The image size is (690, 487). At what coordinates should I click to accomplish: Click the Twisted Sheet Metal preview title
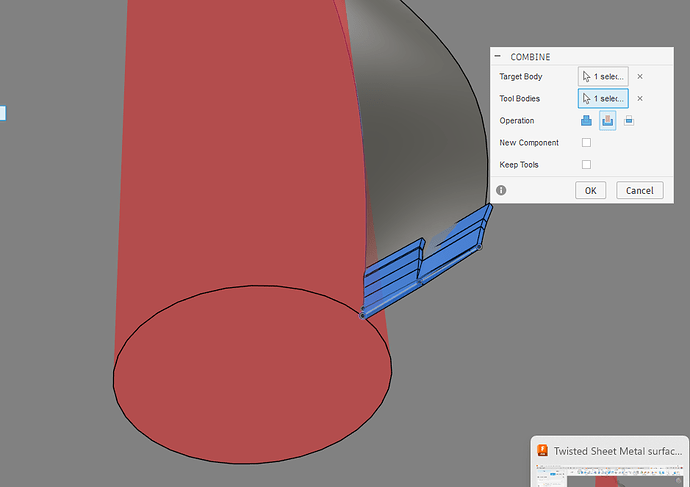coord(617,451)
